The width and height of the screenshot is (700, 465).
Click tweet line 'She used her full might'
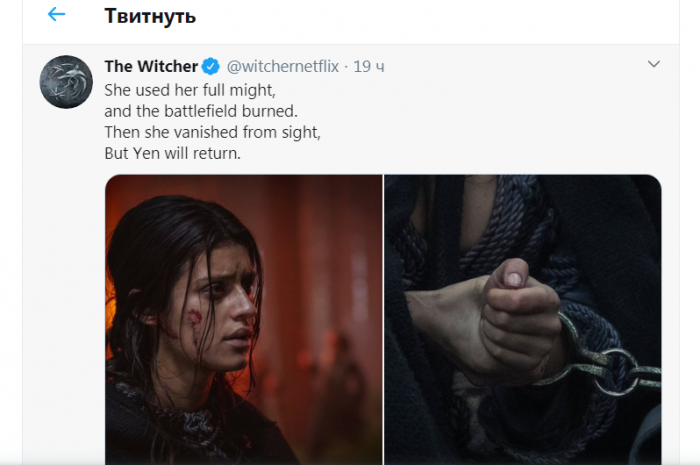[x=190, y=90]
